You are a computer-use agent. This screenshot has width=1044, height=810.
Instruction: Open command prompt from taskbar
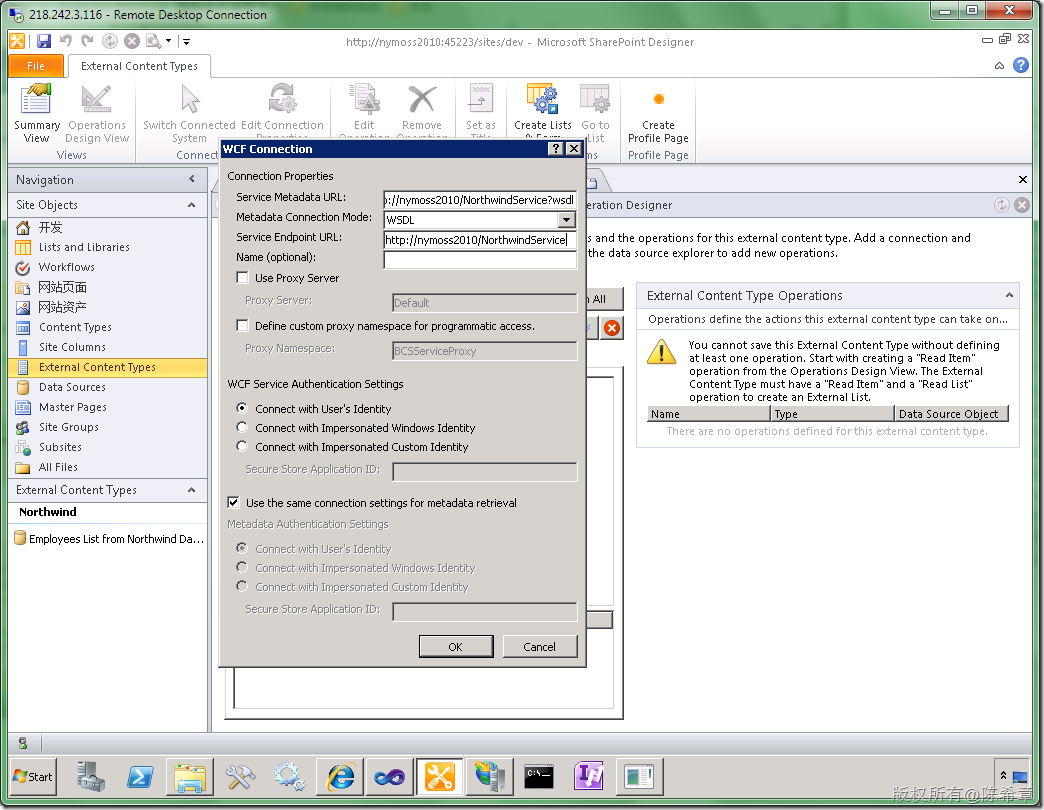point(539,777)
